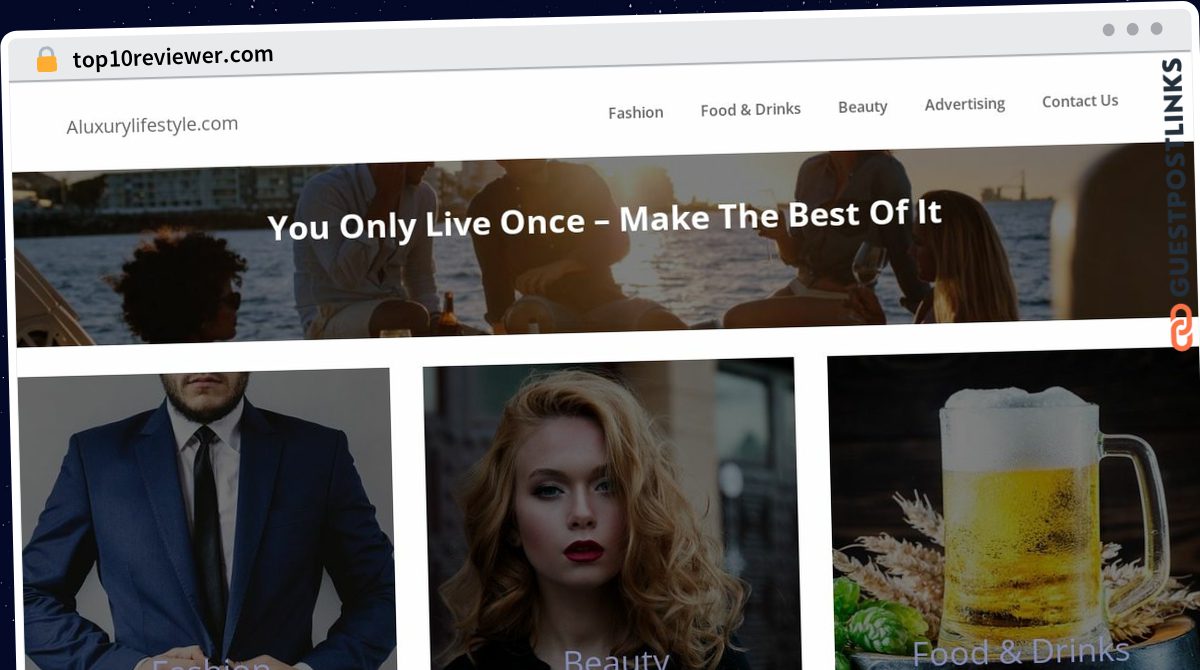The image size is (1200, 670).
Task: Click the Food & Drinks card caption label
Action: tap(1021, 651)
